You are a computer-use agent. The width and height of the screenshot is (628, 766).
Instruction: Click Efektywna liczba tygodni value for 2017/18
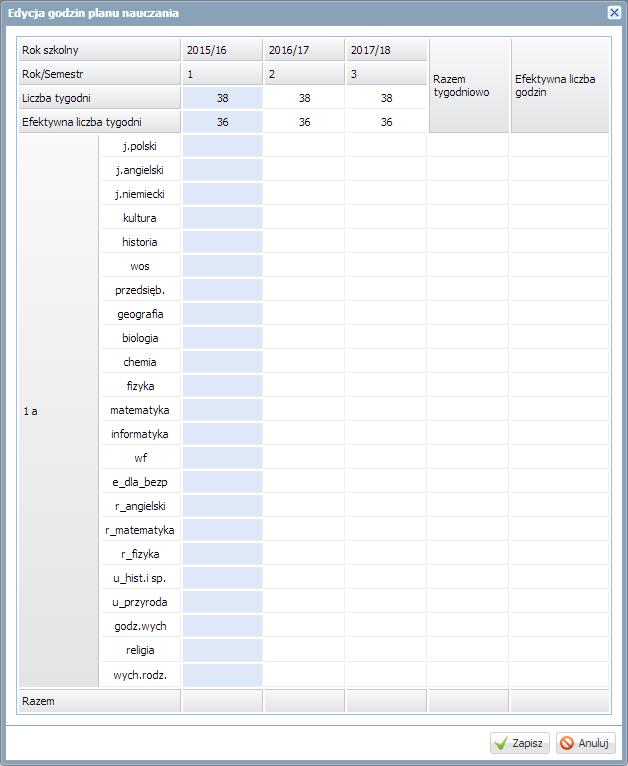[386, 122]
